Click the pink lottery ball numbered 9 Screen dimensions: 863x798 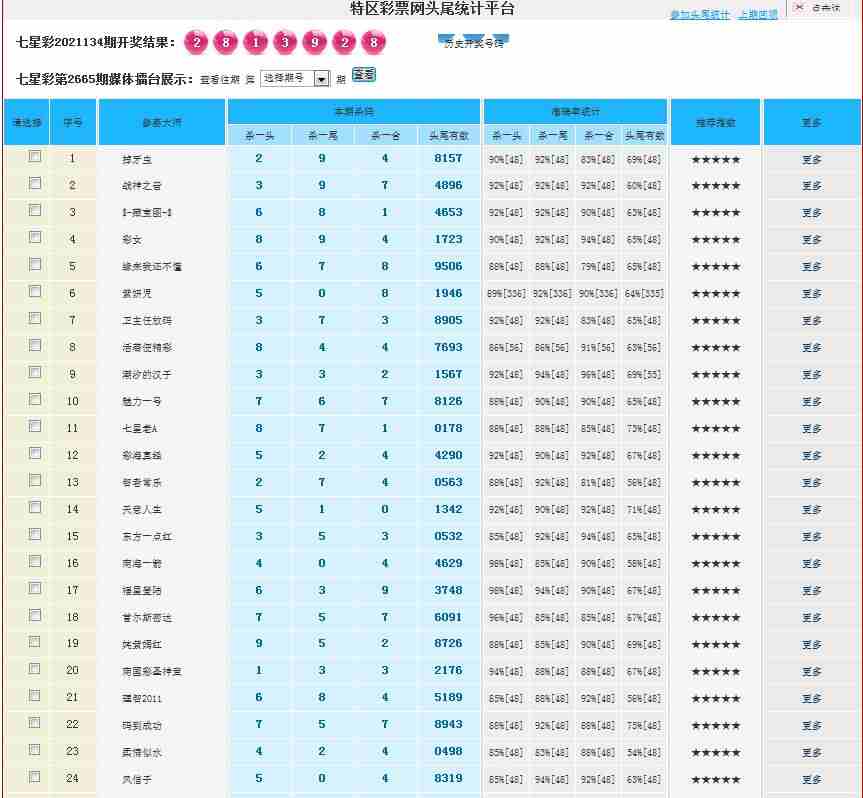click(x=315, y=43)
